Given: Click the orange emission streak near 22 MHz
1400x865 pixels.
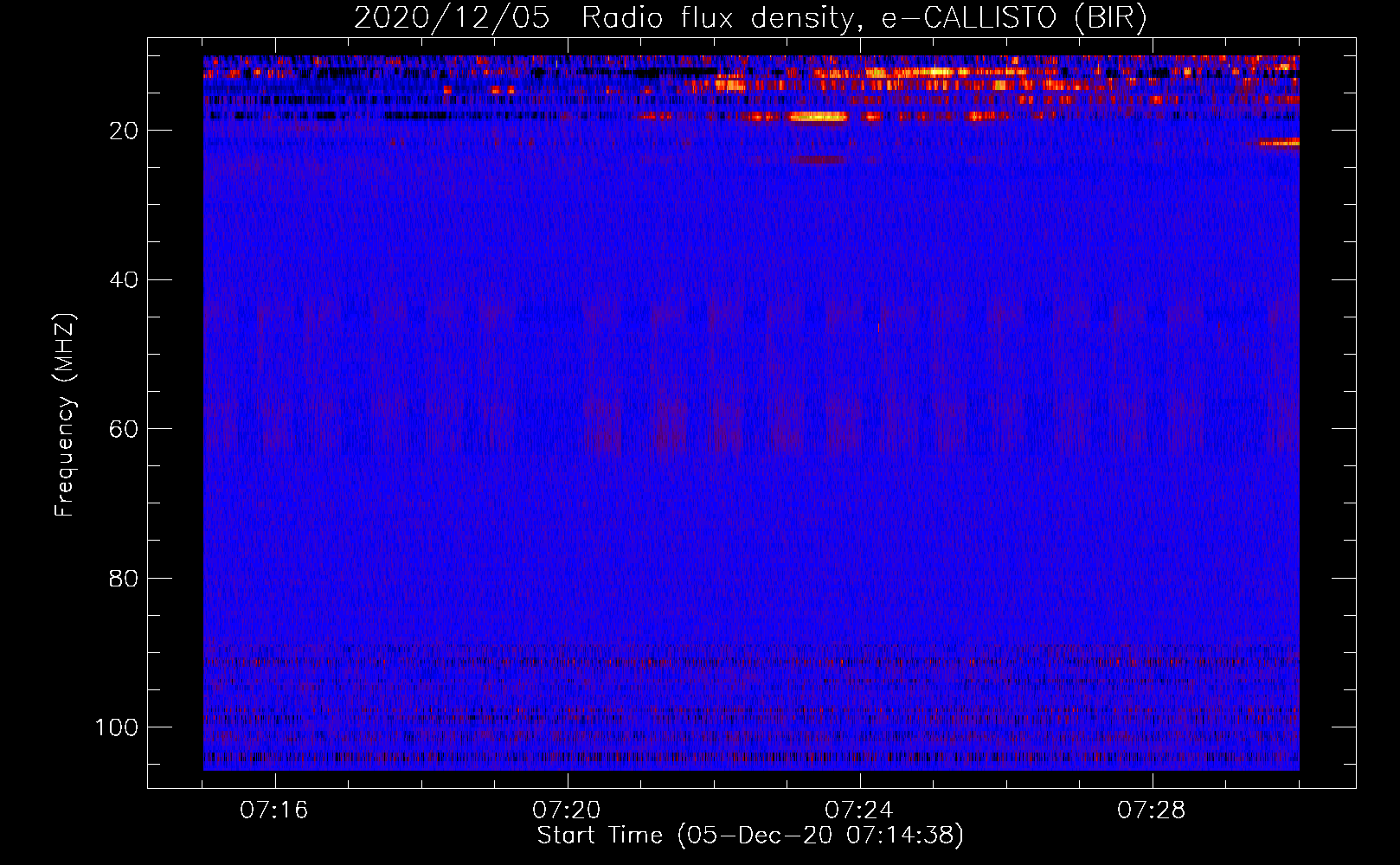Looking at the screenshot, I should (x=1279, y=143).
